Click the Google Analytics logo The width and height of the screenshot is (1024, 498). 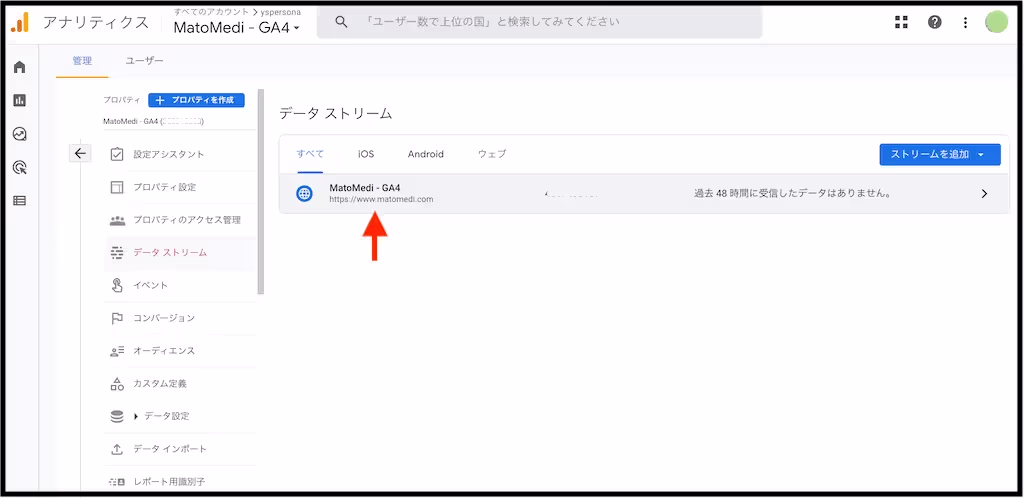(x=20, y=22)
